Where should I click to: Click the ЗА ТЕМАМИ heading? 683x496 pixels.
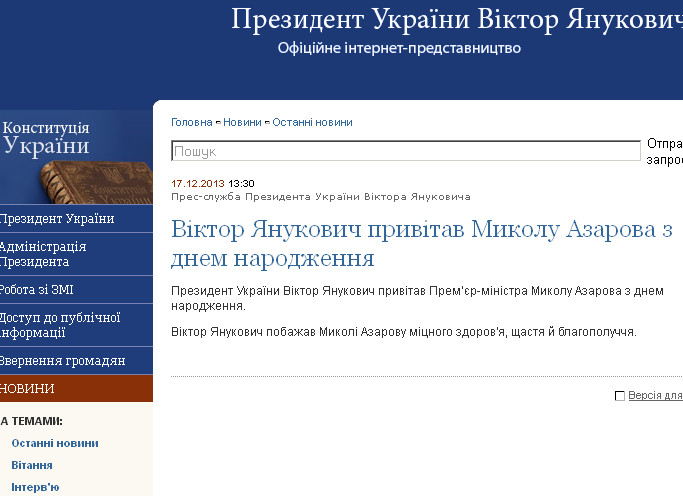[x=31, y=421]
